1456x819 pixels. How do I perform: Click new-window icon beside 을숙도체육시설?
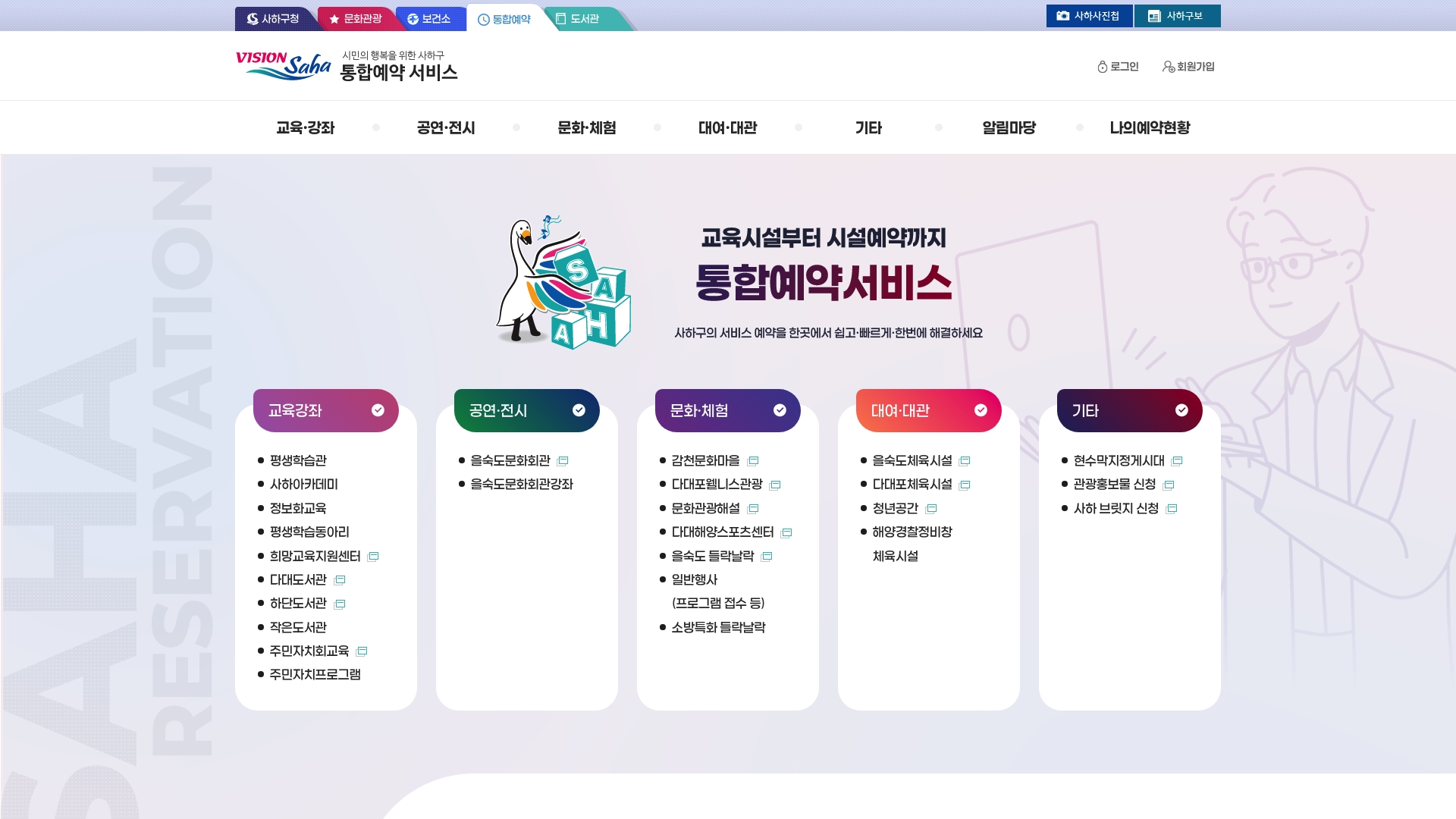click(965, 461)
